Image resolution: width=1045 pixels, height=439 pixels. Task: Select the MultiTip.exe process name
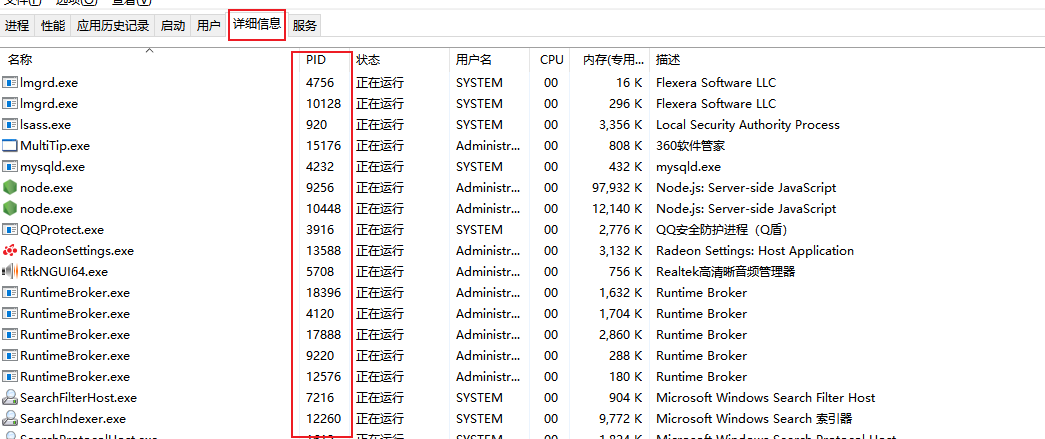(55, 146)
